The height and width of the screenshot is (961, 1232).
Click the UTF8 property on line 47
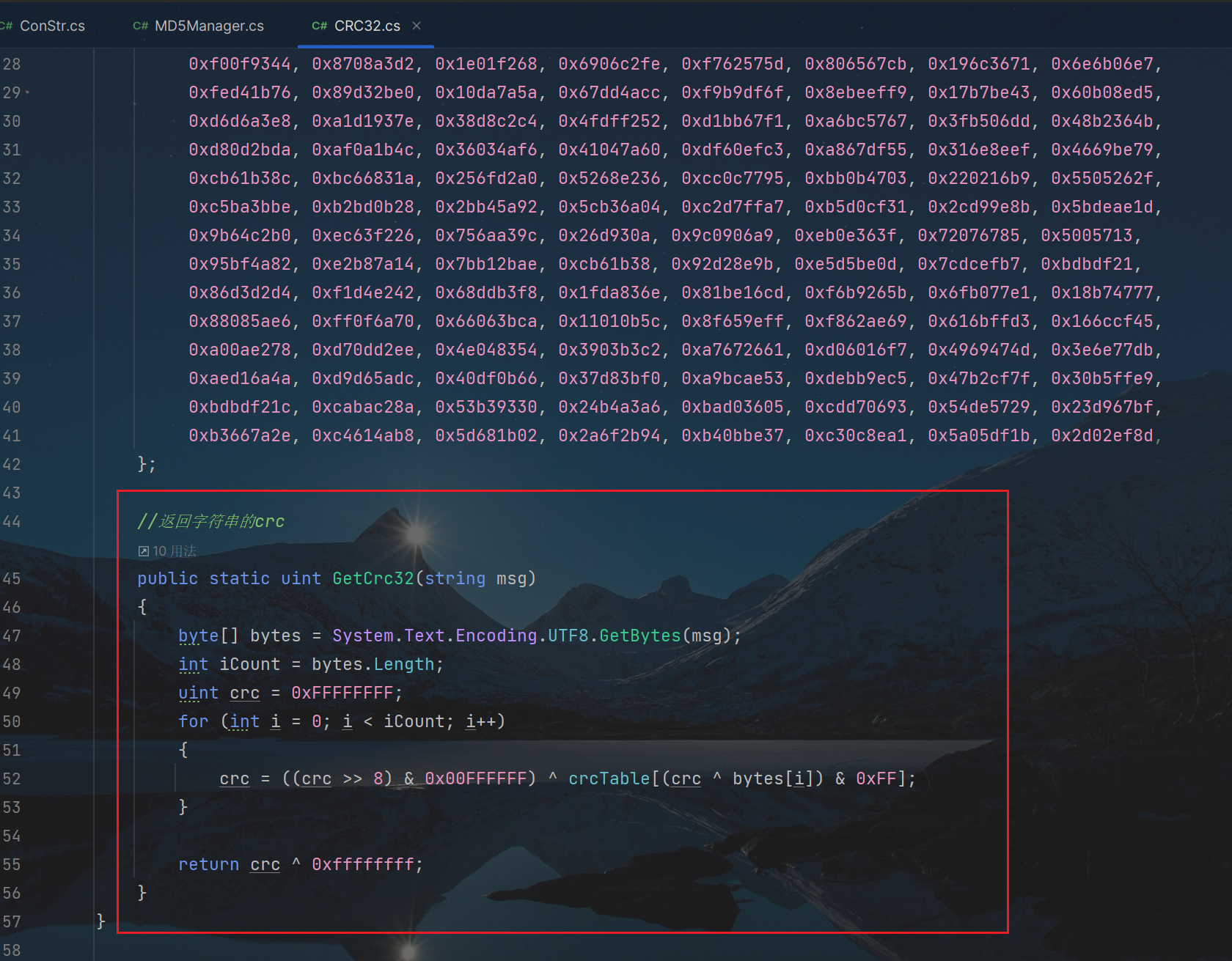tap(568, 636)
